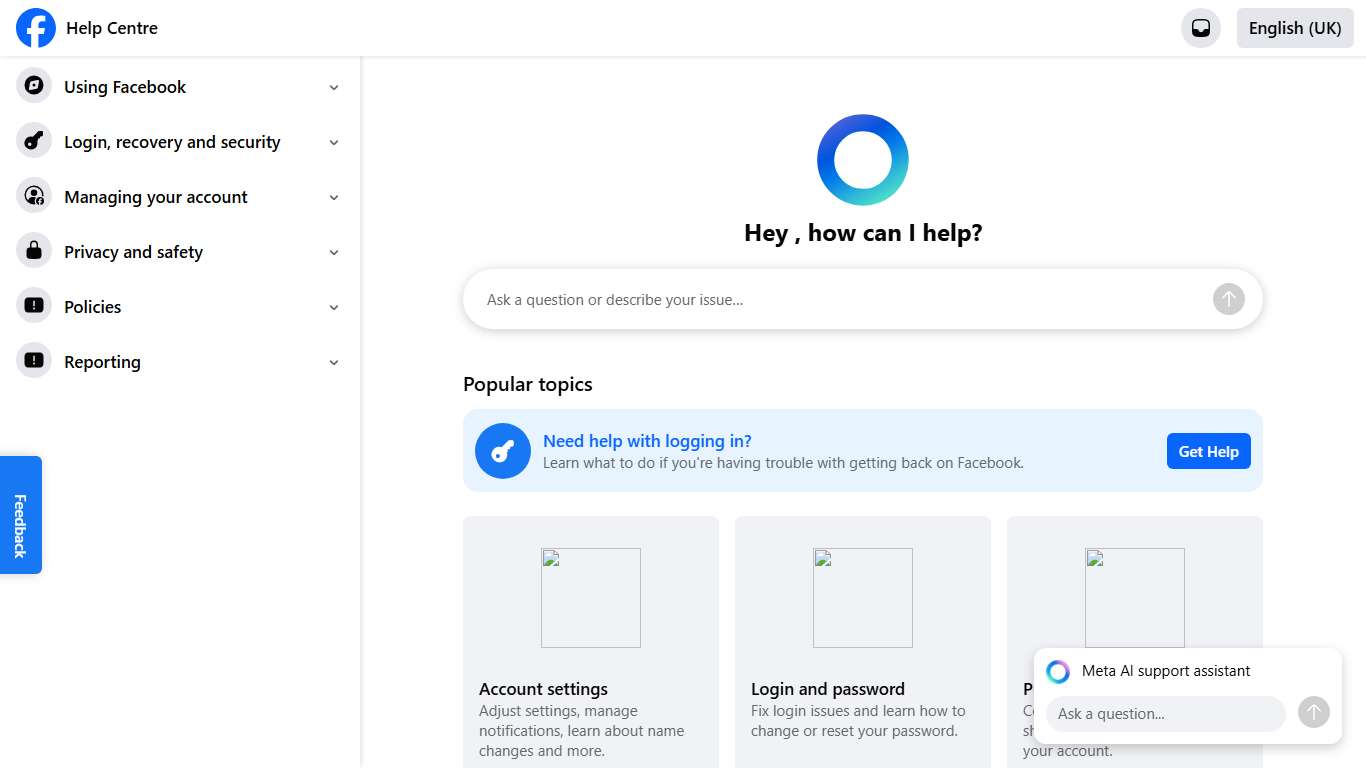The image size is (1366, 768).
Task: Click the Reporting exclamation icon
Action: pyautogui.click(x=33, y=361)
